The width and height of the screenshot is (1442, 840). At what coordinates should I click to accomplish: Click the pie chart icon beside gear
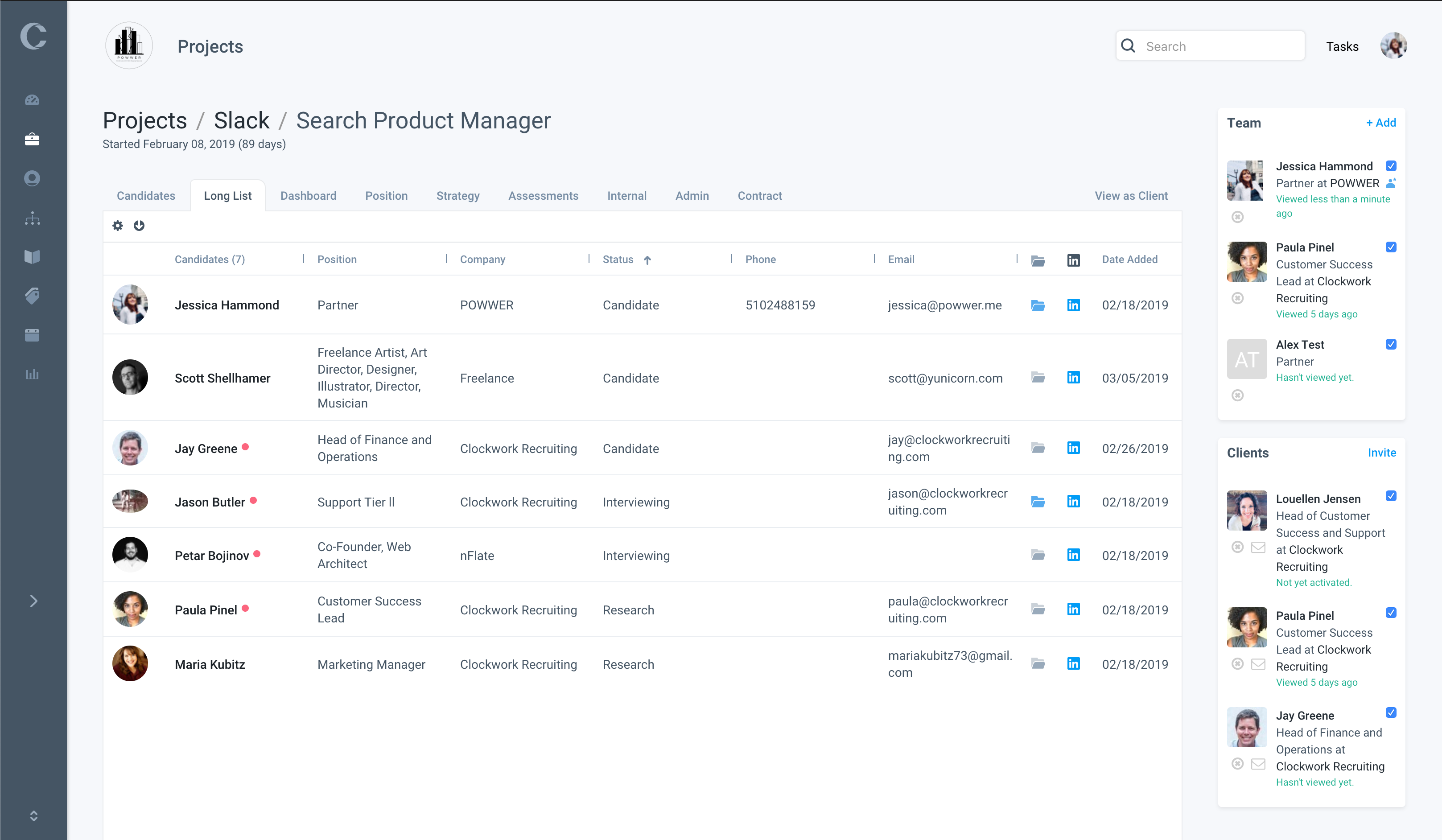pos(139,226)
